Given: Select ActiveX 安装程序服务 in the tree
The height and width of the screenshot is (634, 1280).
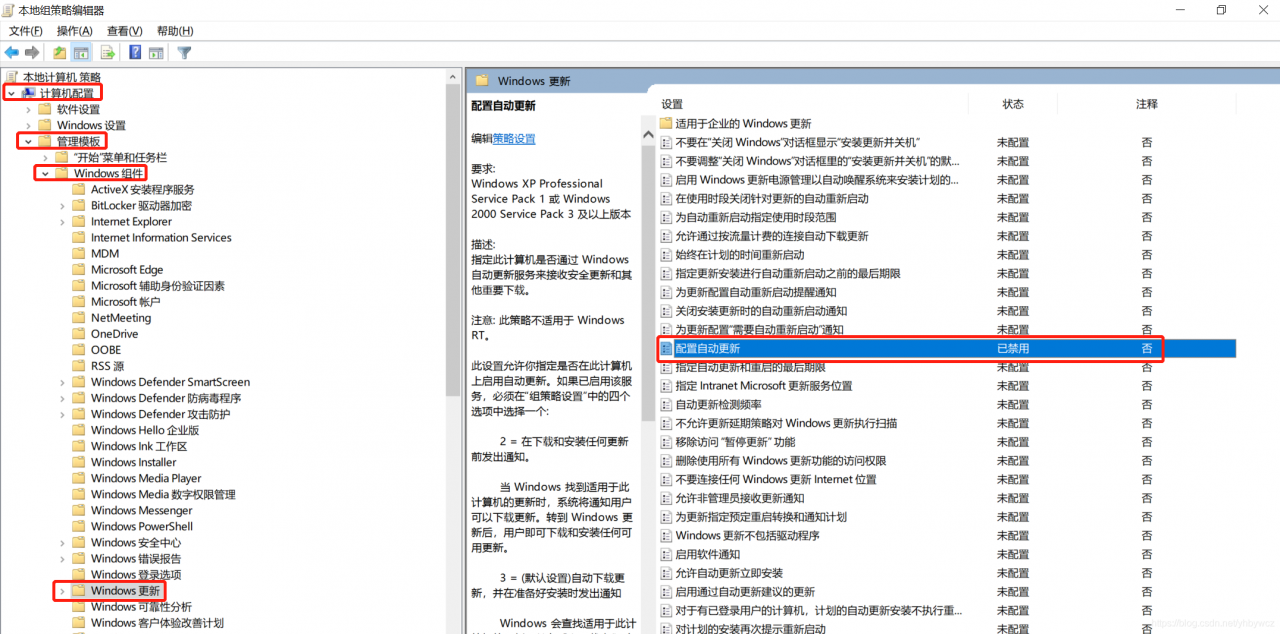Looking at the screenshot, I should pyautogui.click(x=143, y=190).
